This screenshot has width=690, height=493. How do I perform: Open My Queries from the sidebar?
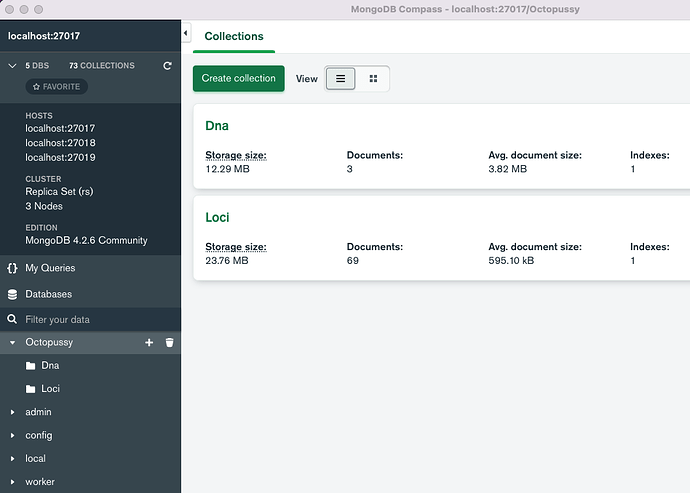[x=49, y=268]
